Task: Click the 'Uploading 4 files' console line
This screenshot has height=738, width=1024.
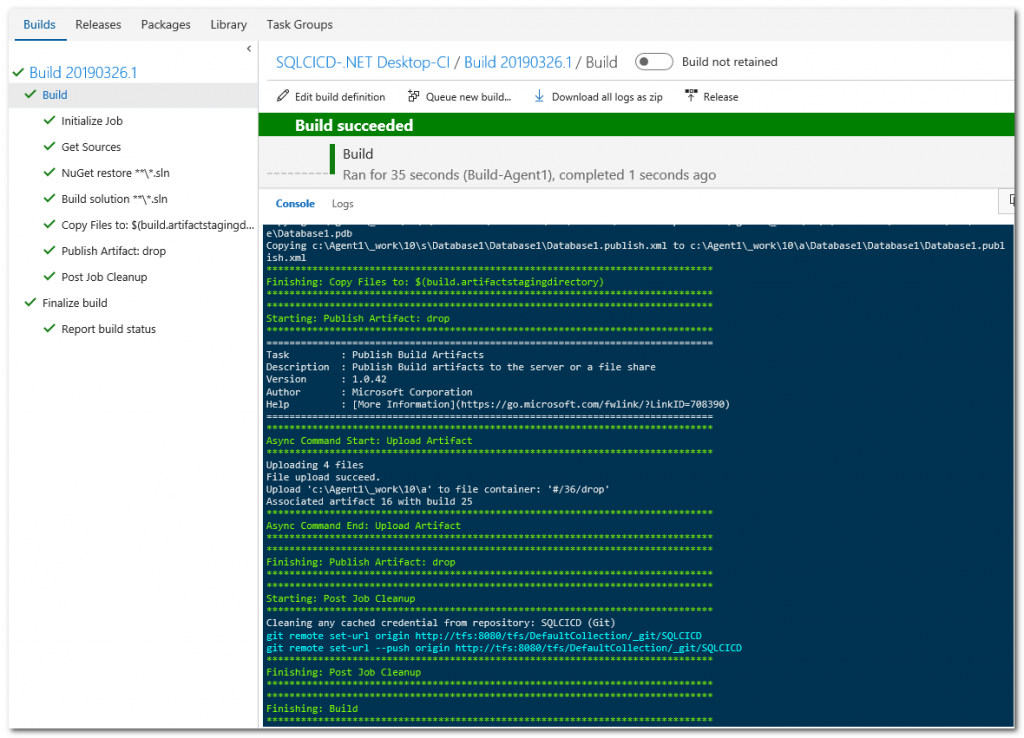Action: [314, 465]
